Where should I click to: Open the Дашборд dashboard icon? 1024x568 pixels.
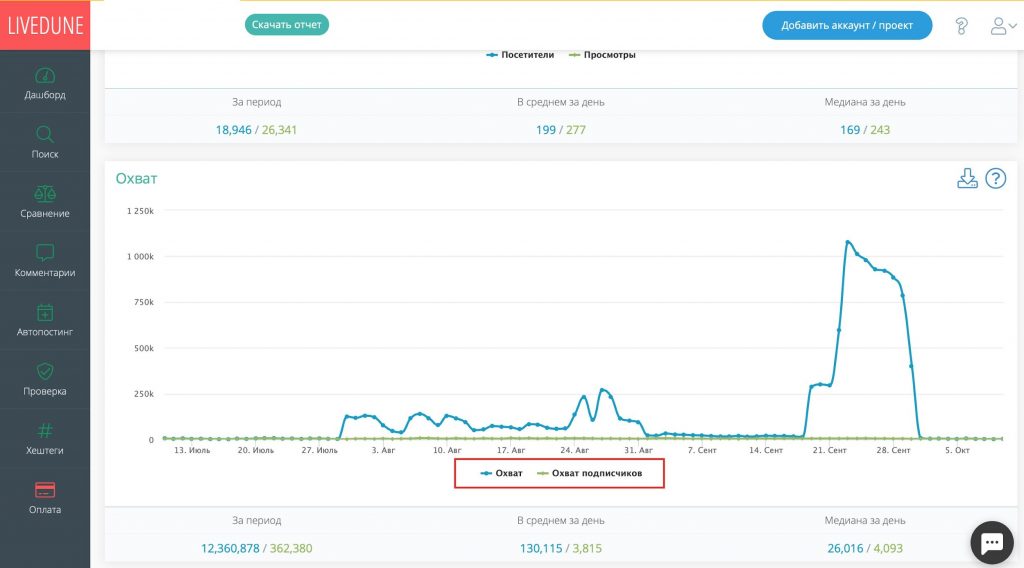click(x=44, y=76)
